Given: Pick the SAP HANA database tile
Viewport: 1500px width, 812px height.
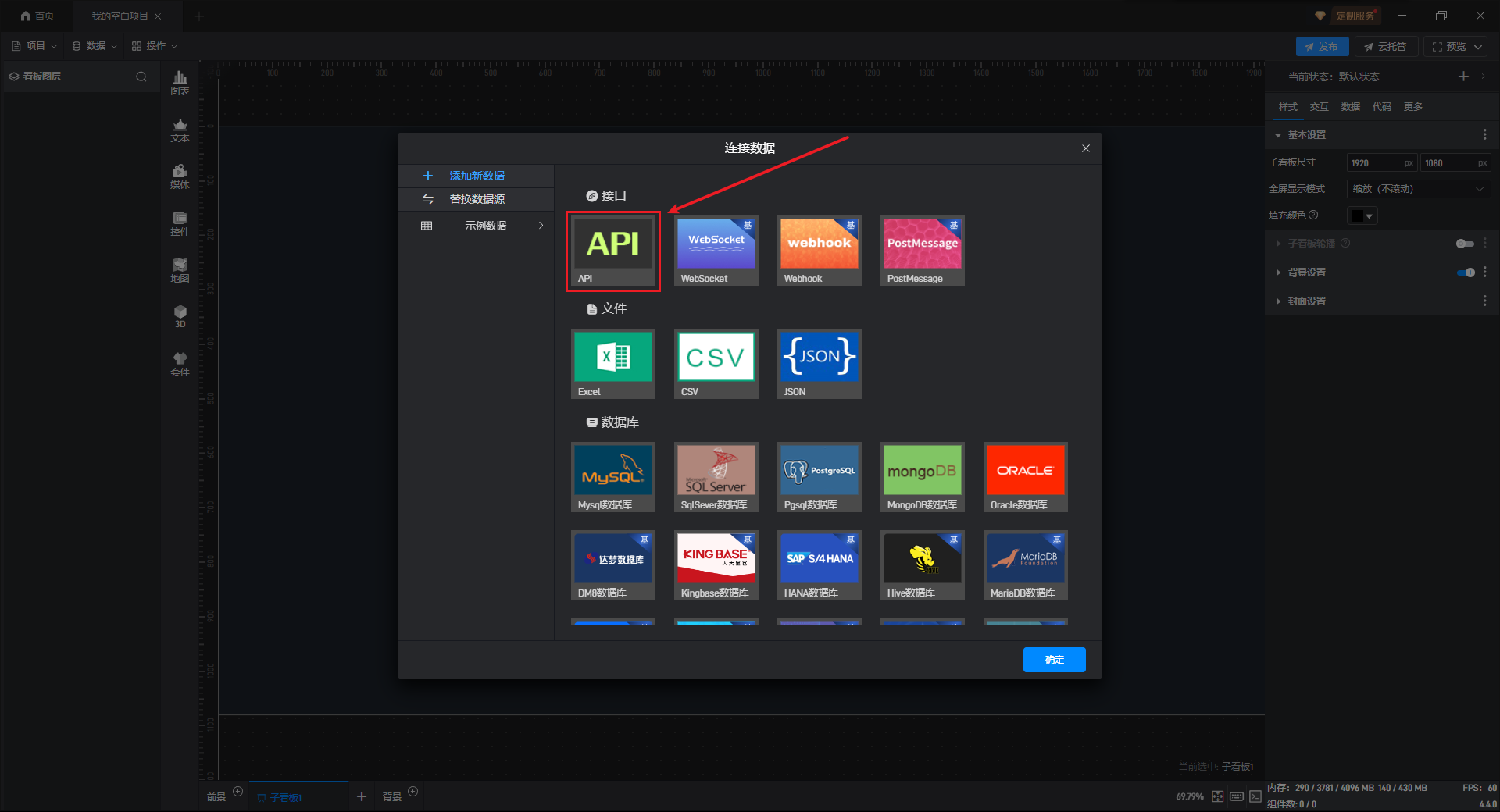Looking at the screenshot, I should tap(820, 565).
